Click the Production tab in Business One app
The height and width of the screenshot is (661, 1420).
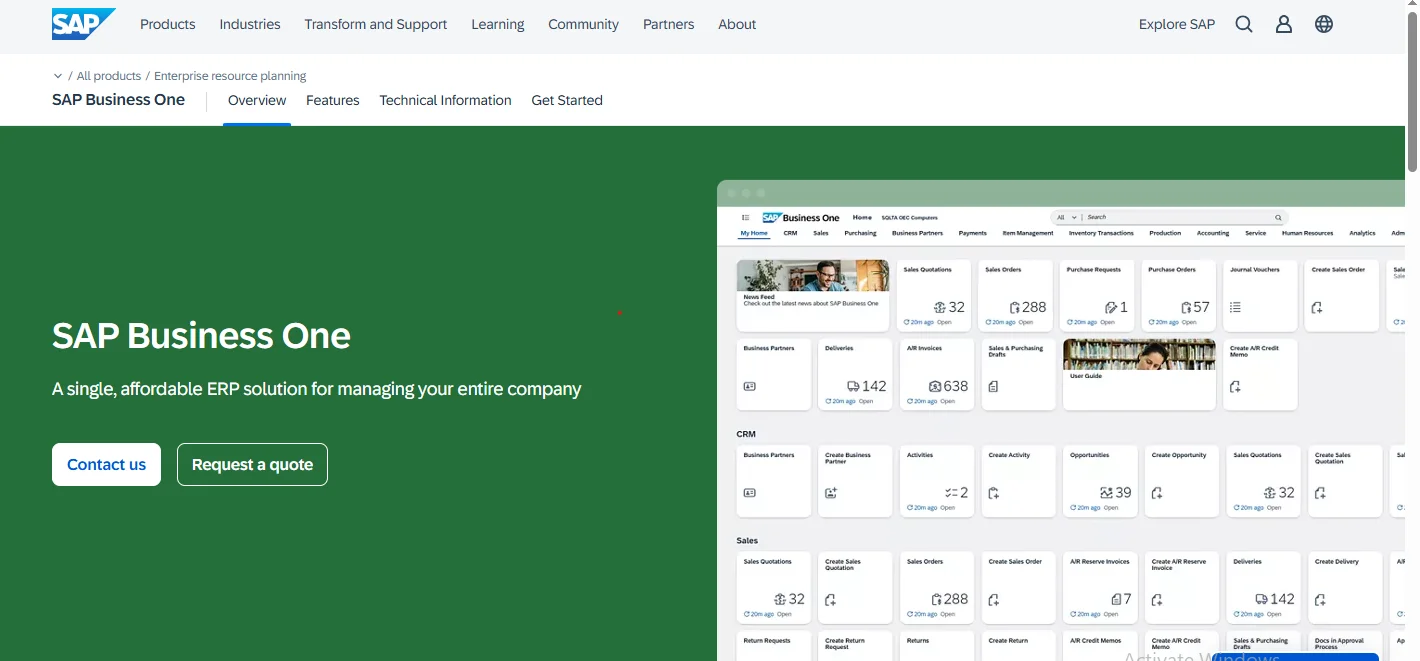(1165, 233)
